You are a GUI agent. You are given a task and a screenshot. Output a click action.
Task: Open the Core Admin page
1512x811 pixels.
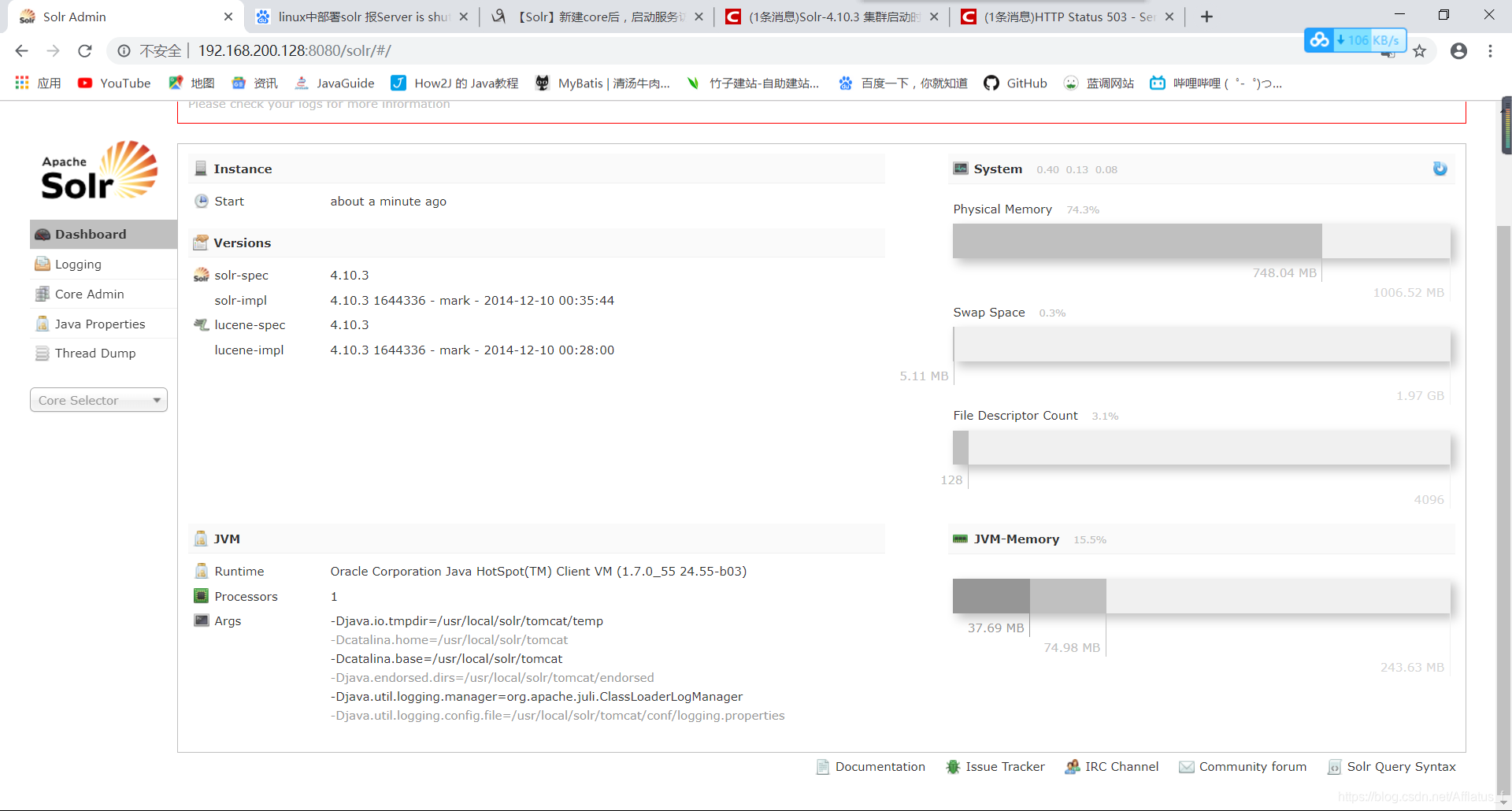103,294
